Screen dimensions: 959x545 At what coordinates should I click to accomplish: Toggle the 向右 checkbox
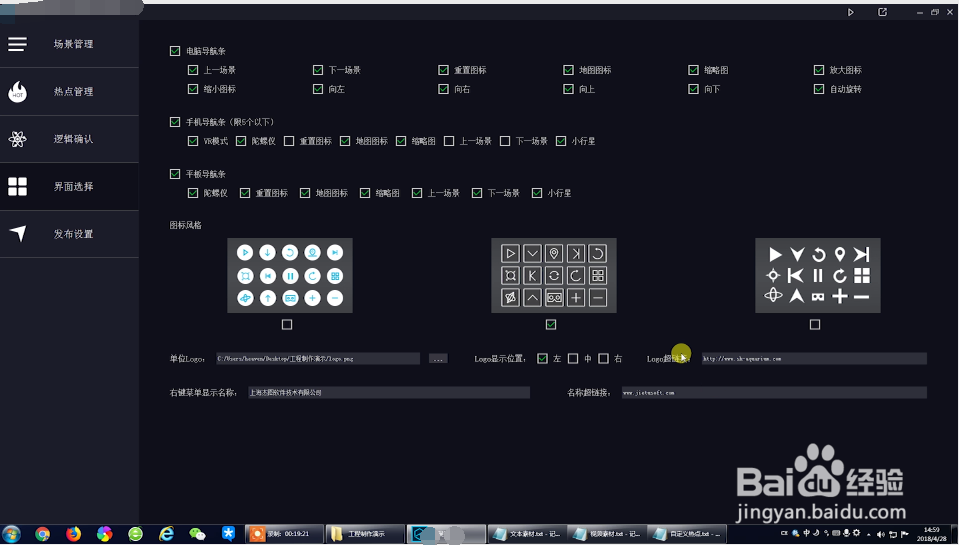[x=443, y=89]
